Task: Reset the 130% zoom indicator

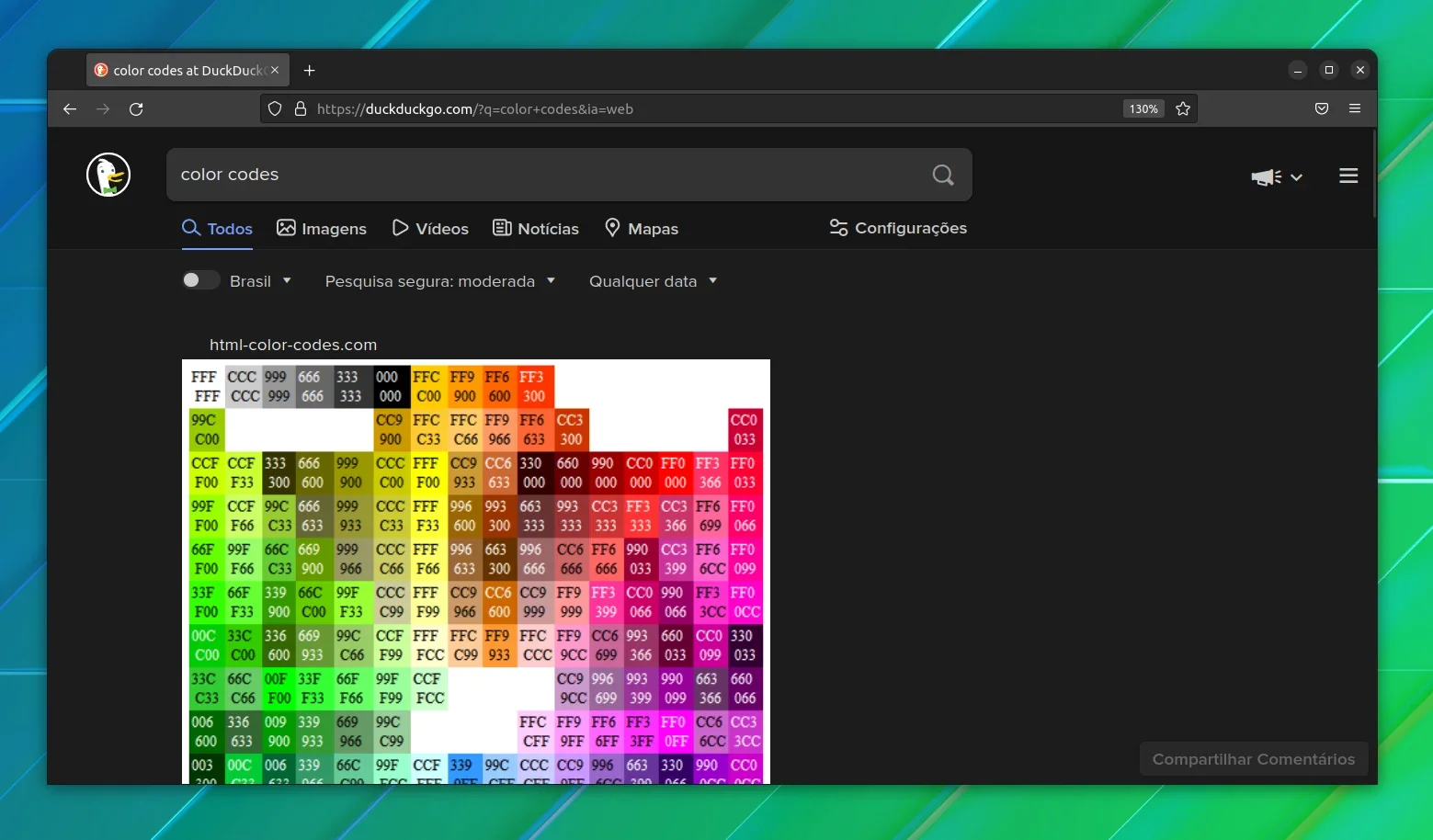Action: [1143, 108]
